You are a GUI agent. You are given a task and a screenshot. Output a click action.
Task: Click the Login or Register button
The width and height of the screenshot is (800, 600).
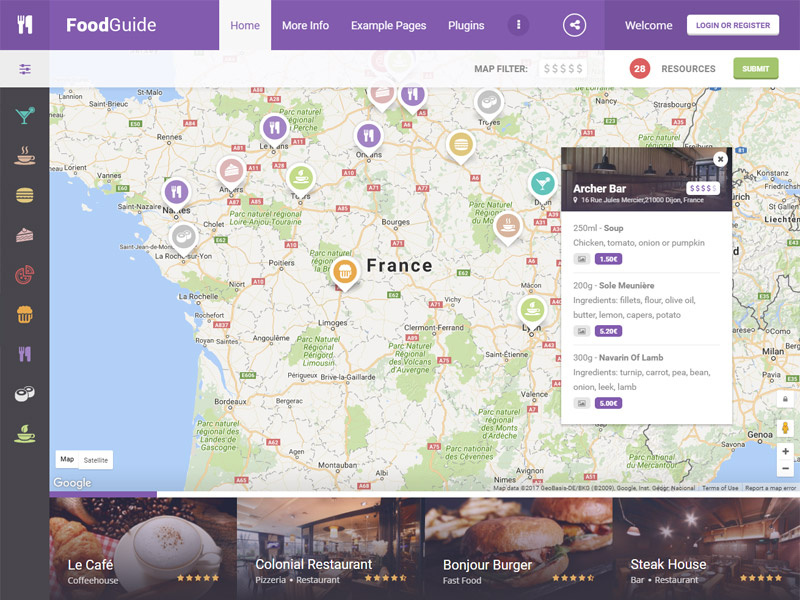tap(733, 25)
